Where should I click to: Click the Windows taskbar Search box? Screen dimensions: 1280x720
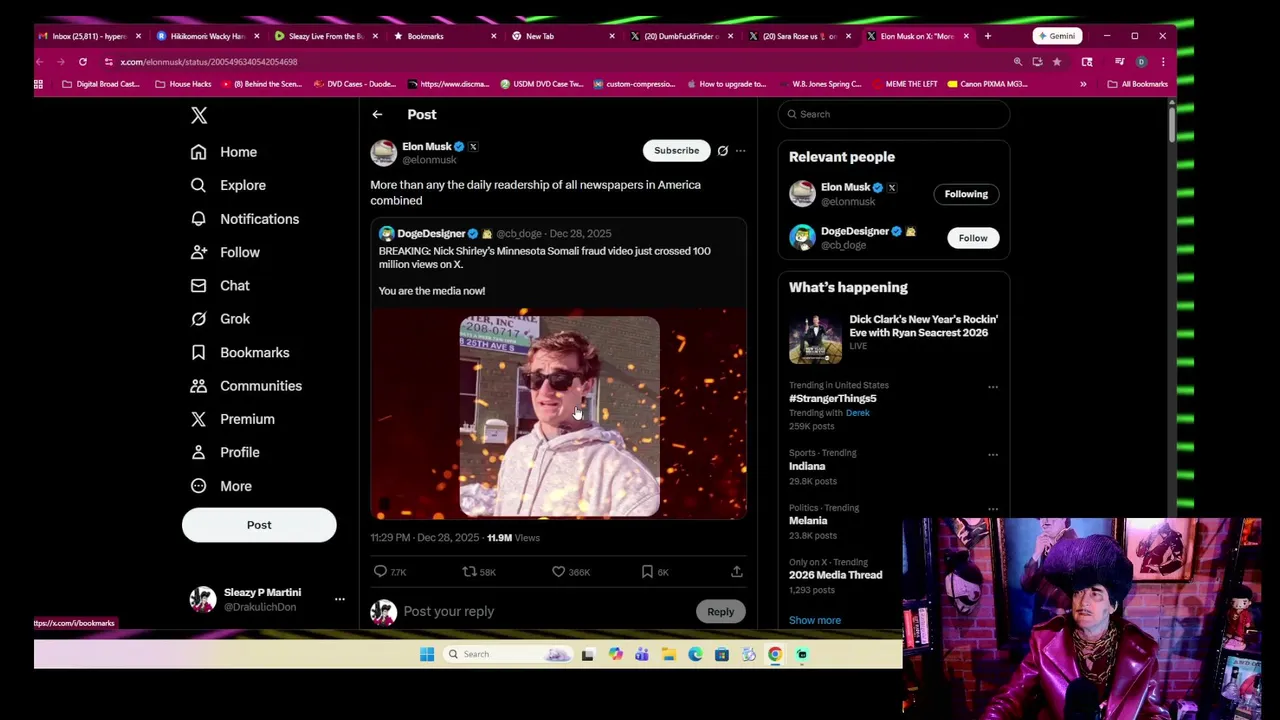pos(509,655)
